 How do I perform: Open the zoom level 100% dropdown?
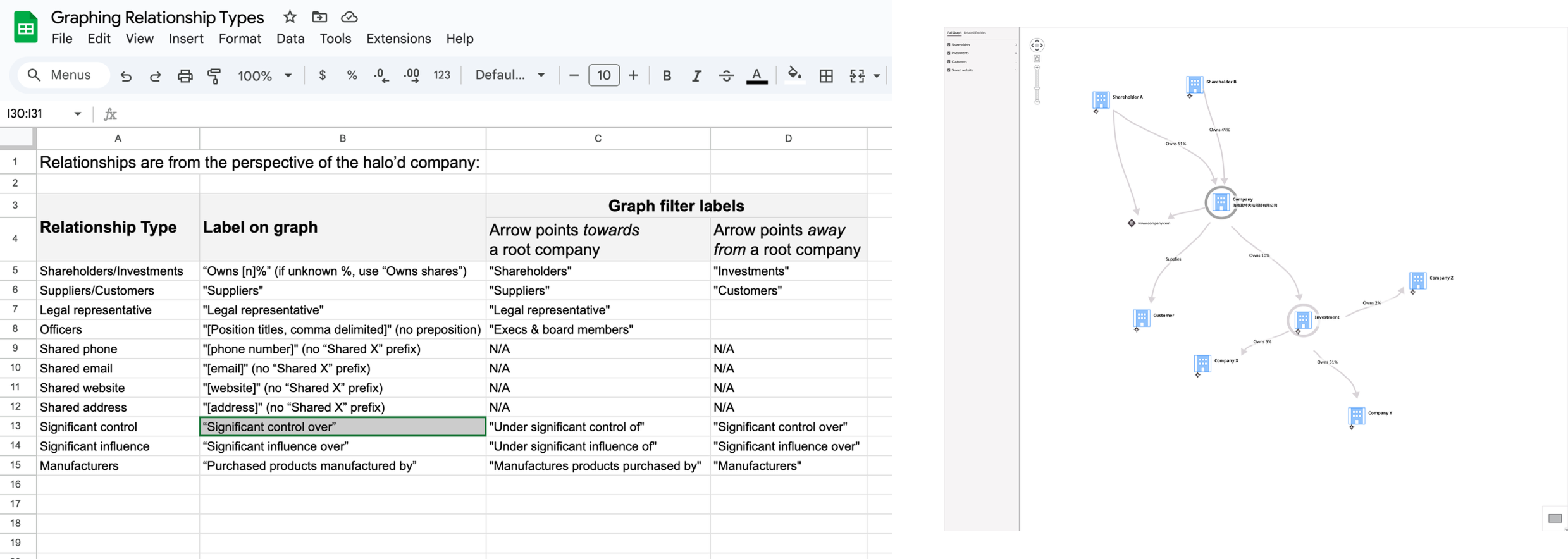[x=264, y=76]
